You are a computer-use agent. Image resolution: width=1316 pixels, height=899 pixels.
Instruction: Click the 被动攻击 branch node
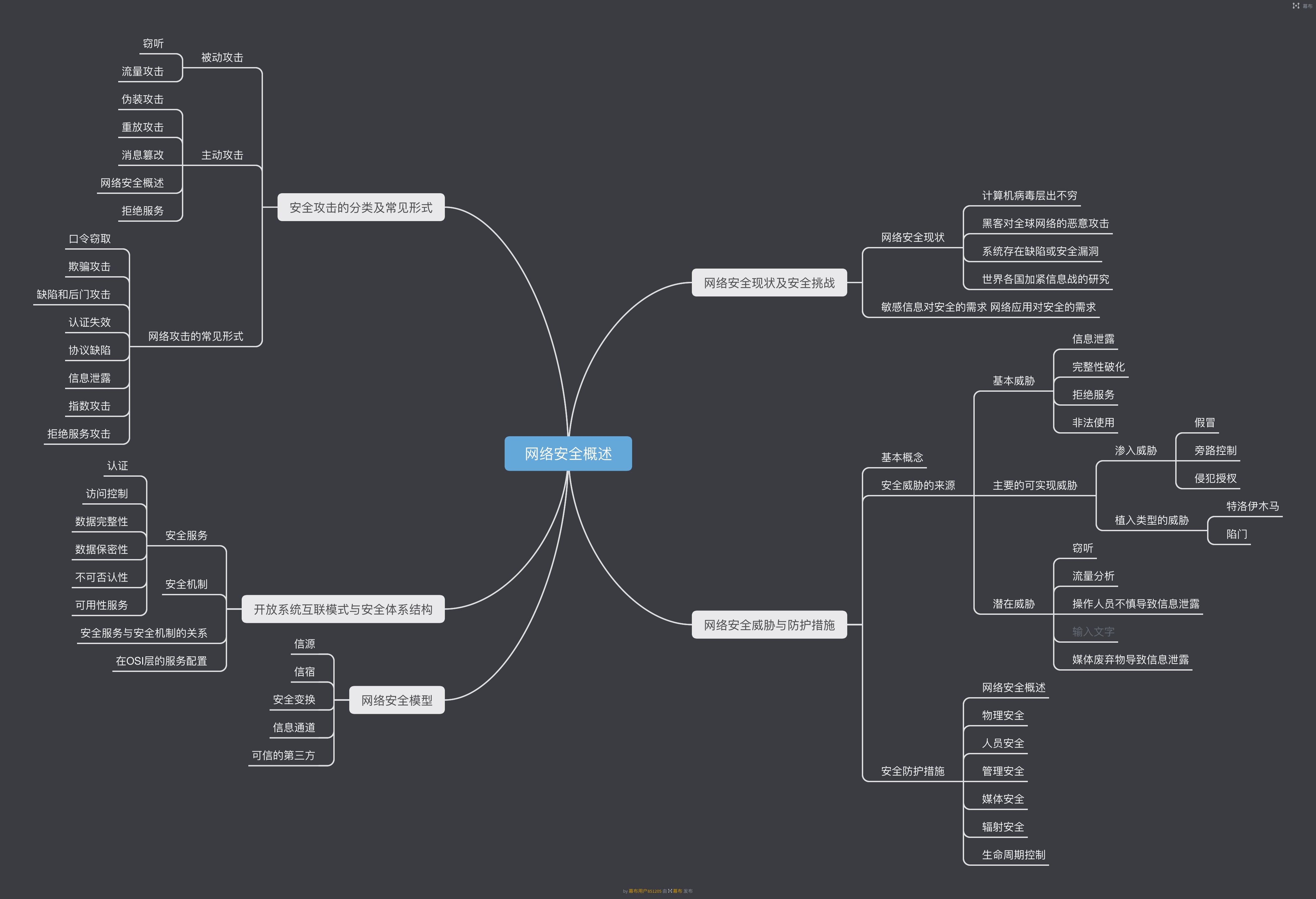pos(222,58)
